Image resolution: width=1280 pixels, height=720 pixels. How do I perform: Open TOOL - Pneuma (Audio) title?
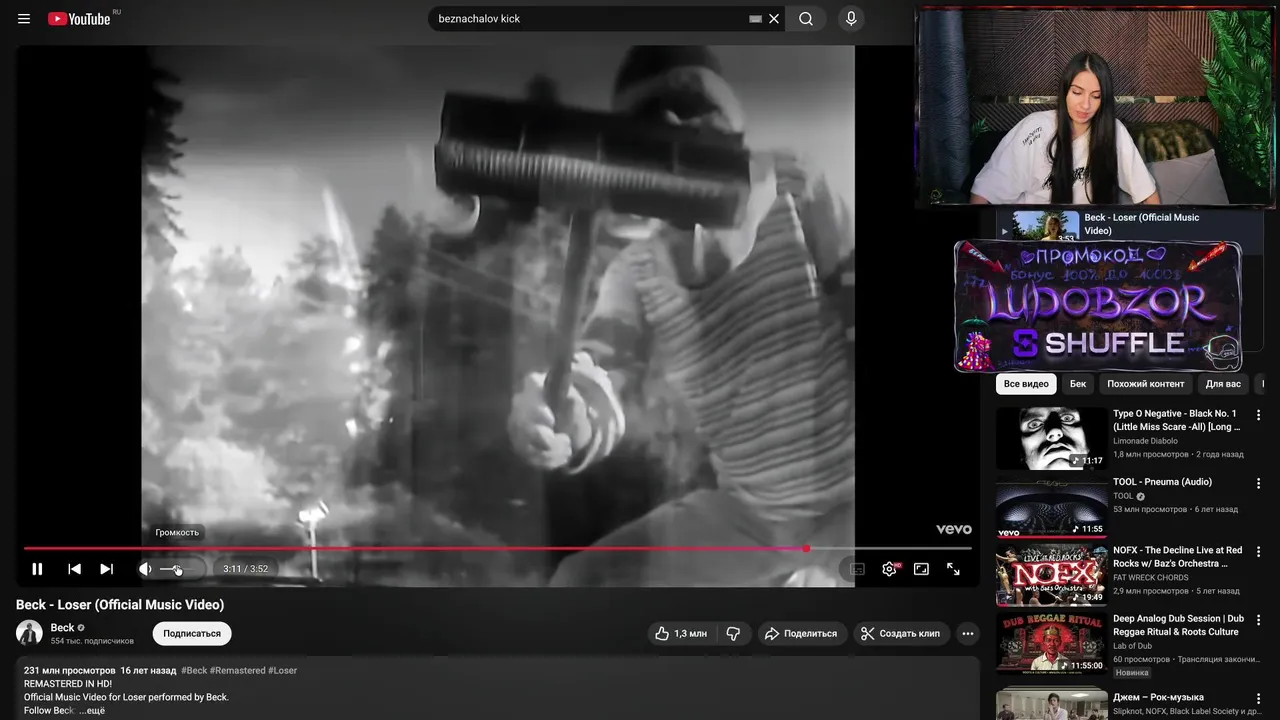1162,482
